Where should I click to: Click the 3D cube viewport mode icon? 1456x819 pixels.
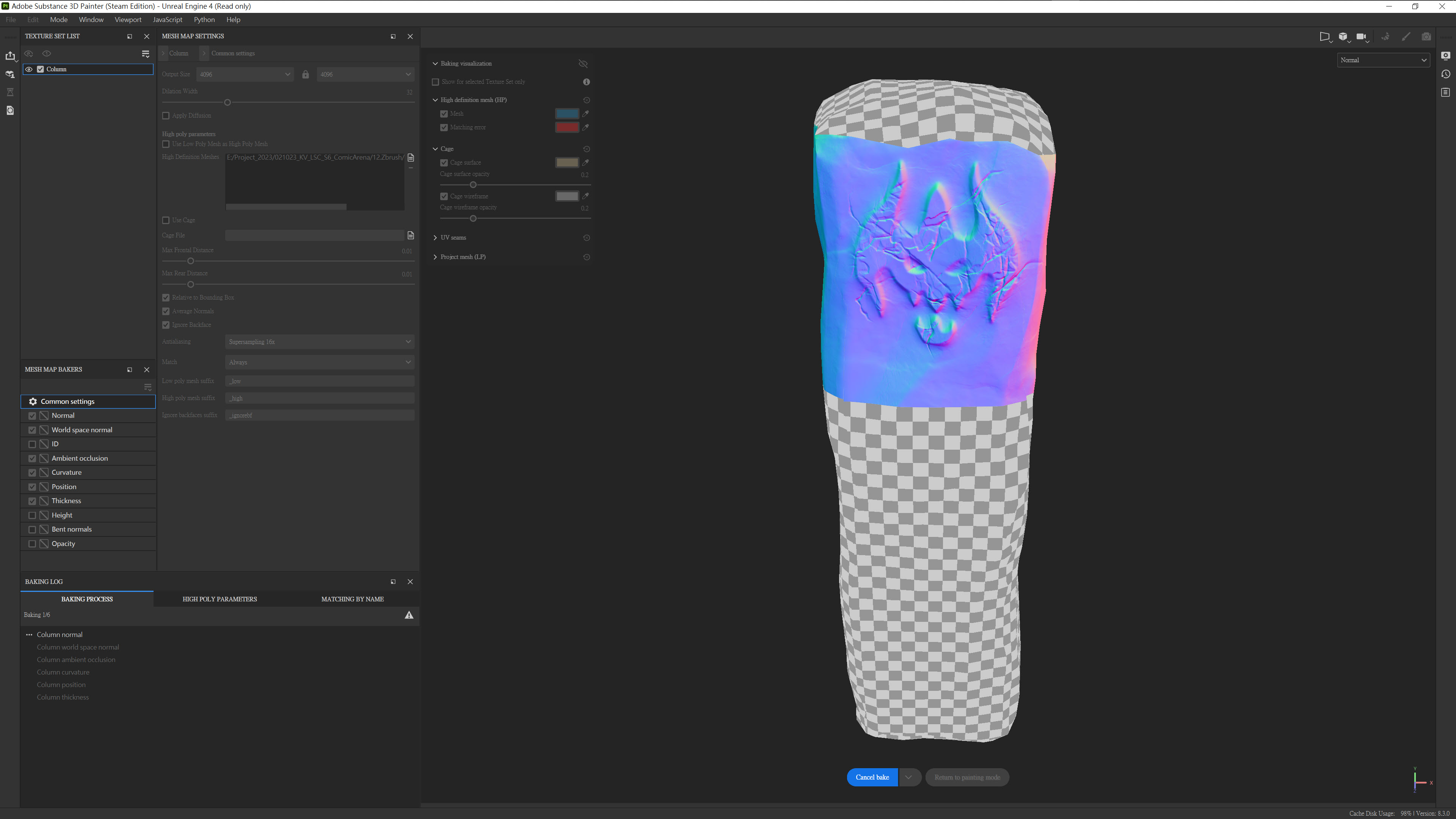click(x=1343, y=37)
